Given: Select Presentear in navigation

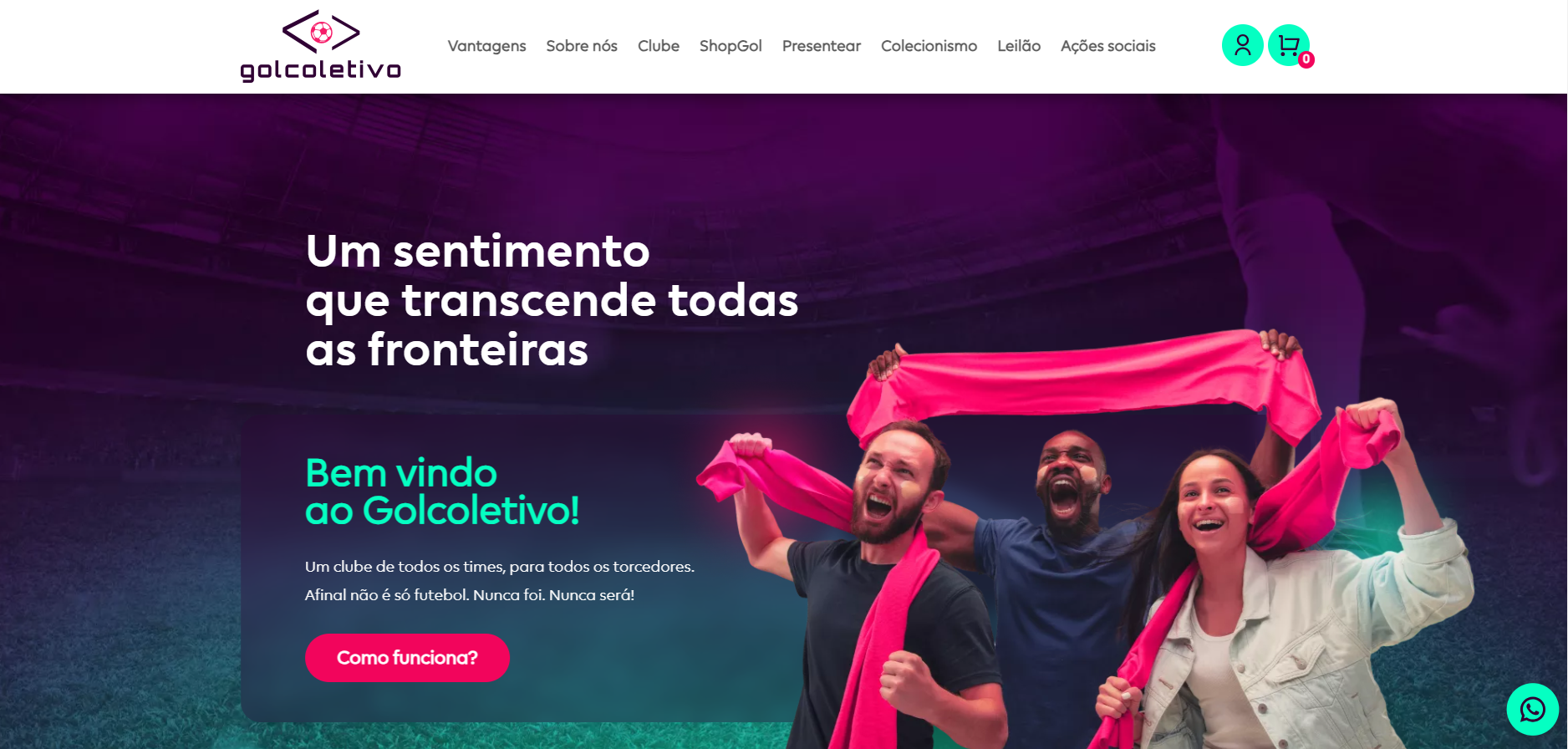Looking at the screenshot, I should tap(822, 46).
